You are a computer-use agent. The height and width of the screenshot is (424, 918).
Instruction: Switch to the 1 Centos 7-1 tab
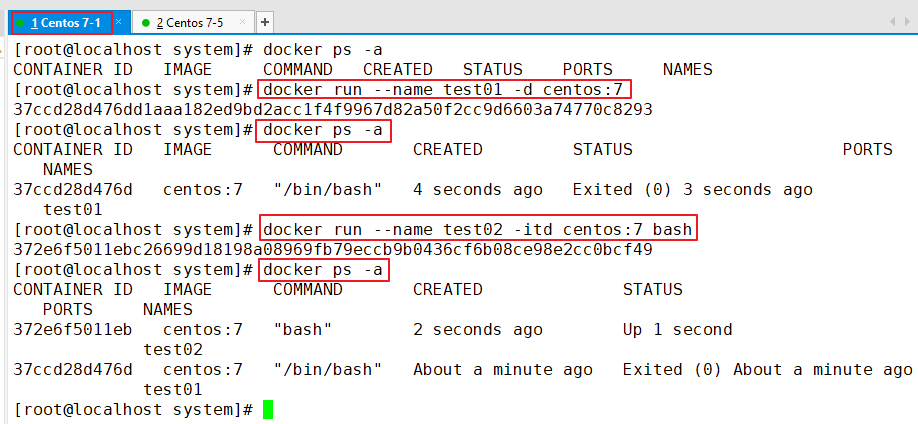tap(66, 22)
